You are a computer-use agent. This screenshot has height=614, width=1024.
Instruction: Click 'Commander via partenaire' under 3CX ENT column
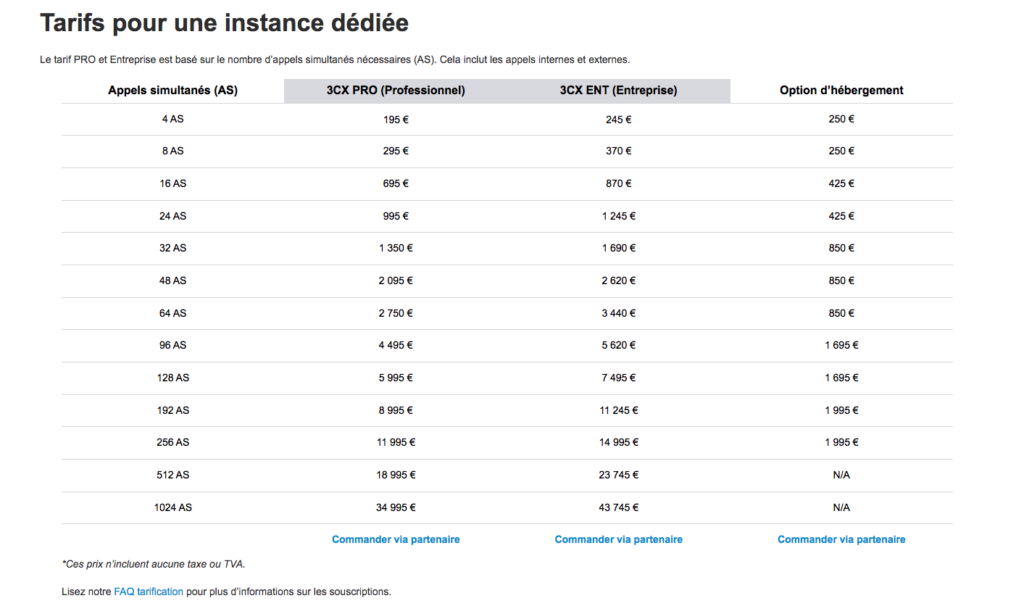point(618,539)
